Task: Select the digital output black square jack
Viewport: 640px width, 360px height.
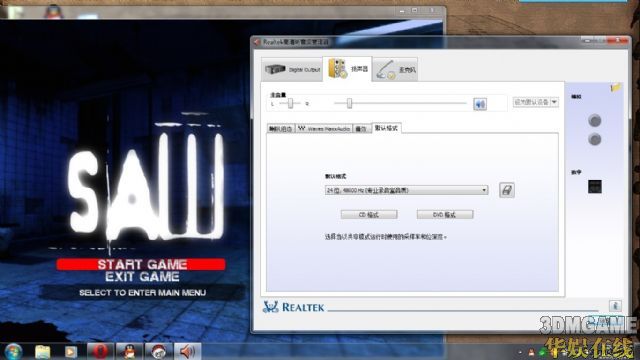Action: 595,187
